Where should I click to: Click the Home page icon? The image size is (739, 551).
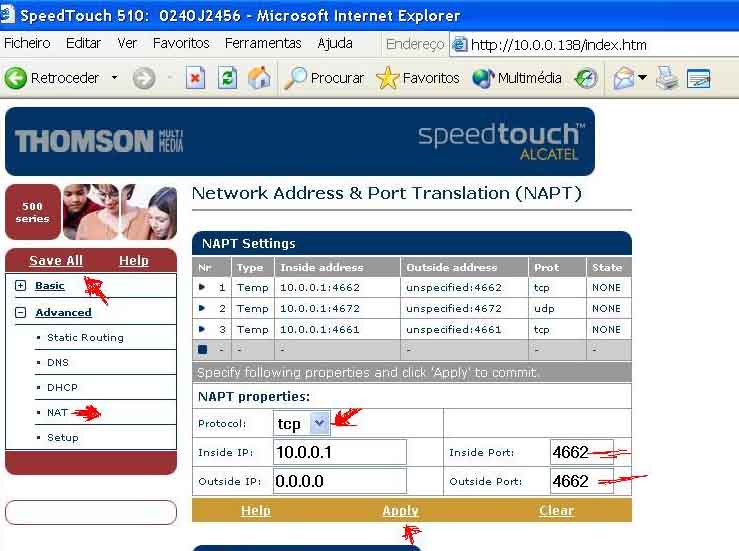(x=259, y=78)
